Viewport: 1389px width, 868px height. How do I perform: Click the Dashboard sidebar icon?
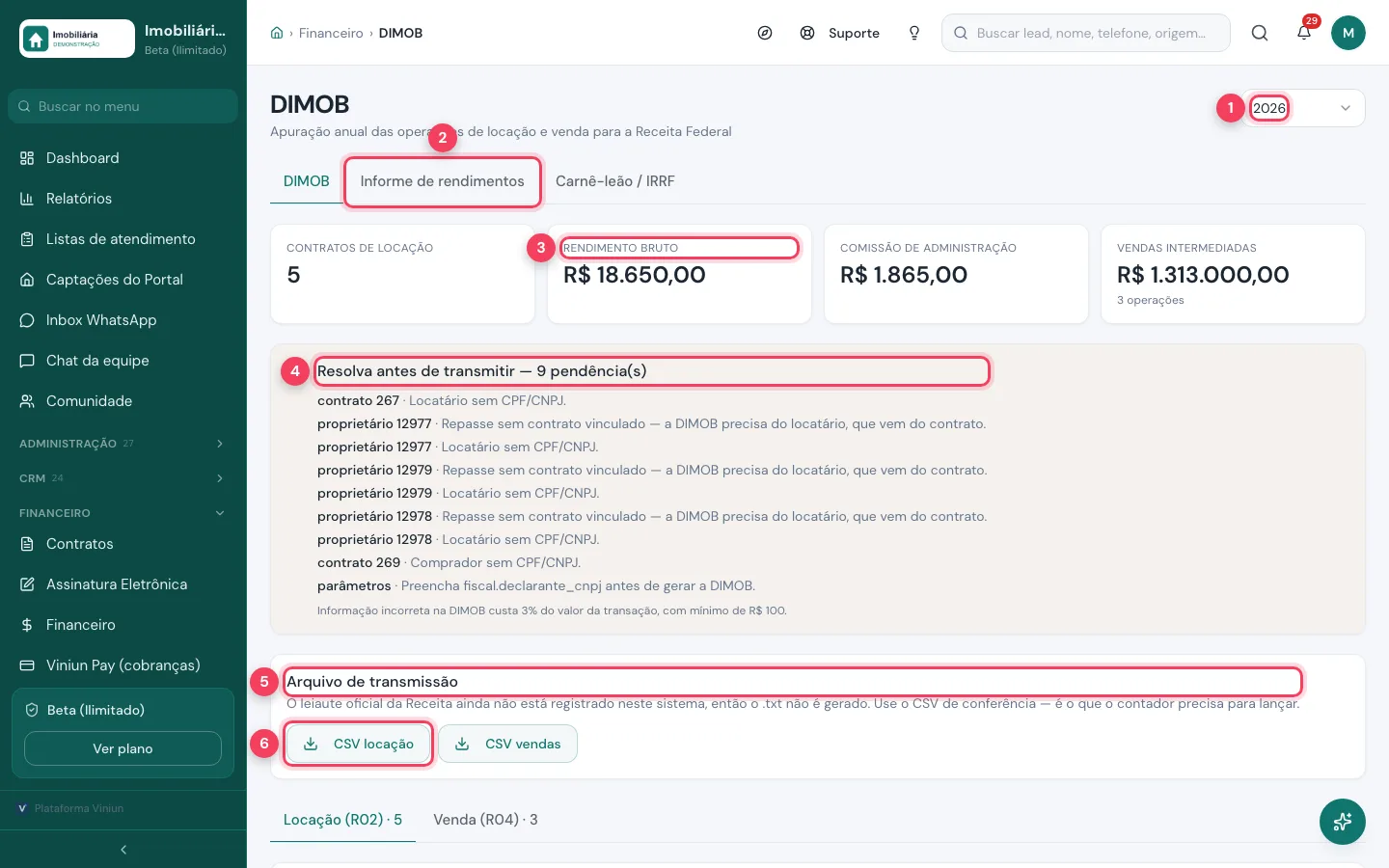(x=27, y=158)
